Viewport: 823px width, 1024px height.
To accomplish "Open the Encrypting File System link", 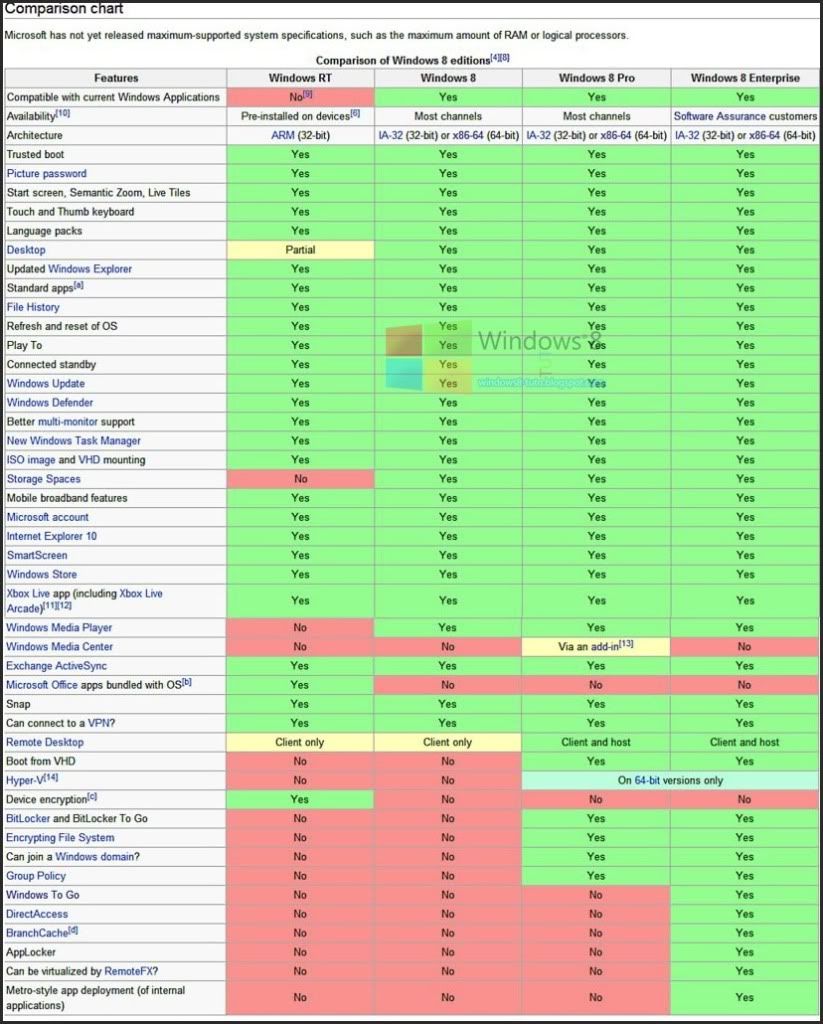I will click(60, 838).
